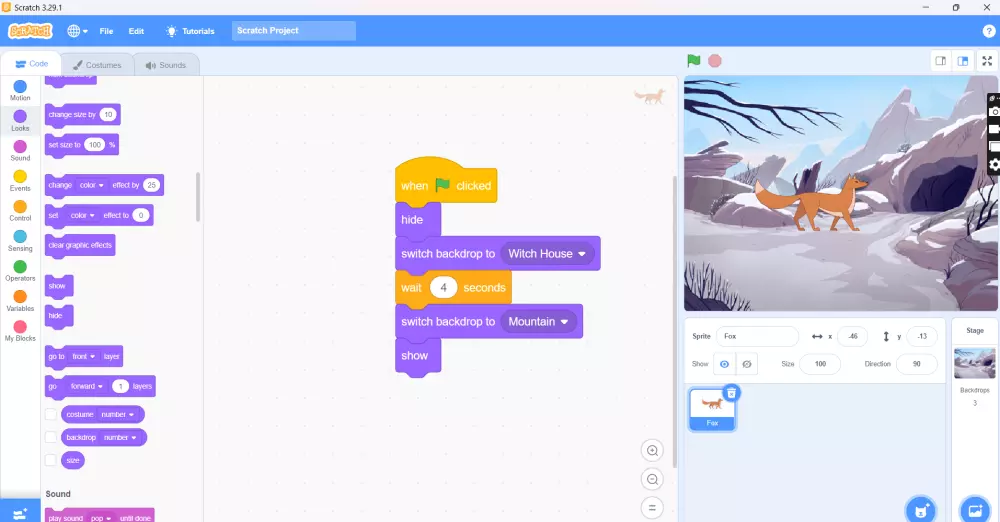
Task: Open the Witch House backdrop dropdown
Action: [x=547, y=253]
